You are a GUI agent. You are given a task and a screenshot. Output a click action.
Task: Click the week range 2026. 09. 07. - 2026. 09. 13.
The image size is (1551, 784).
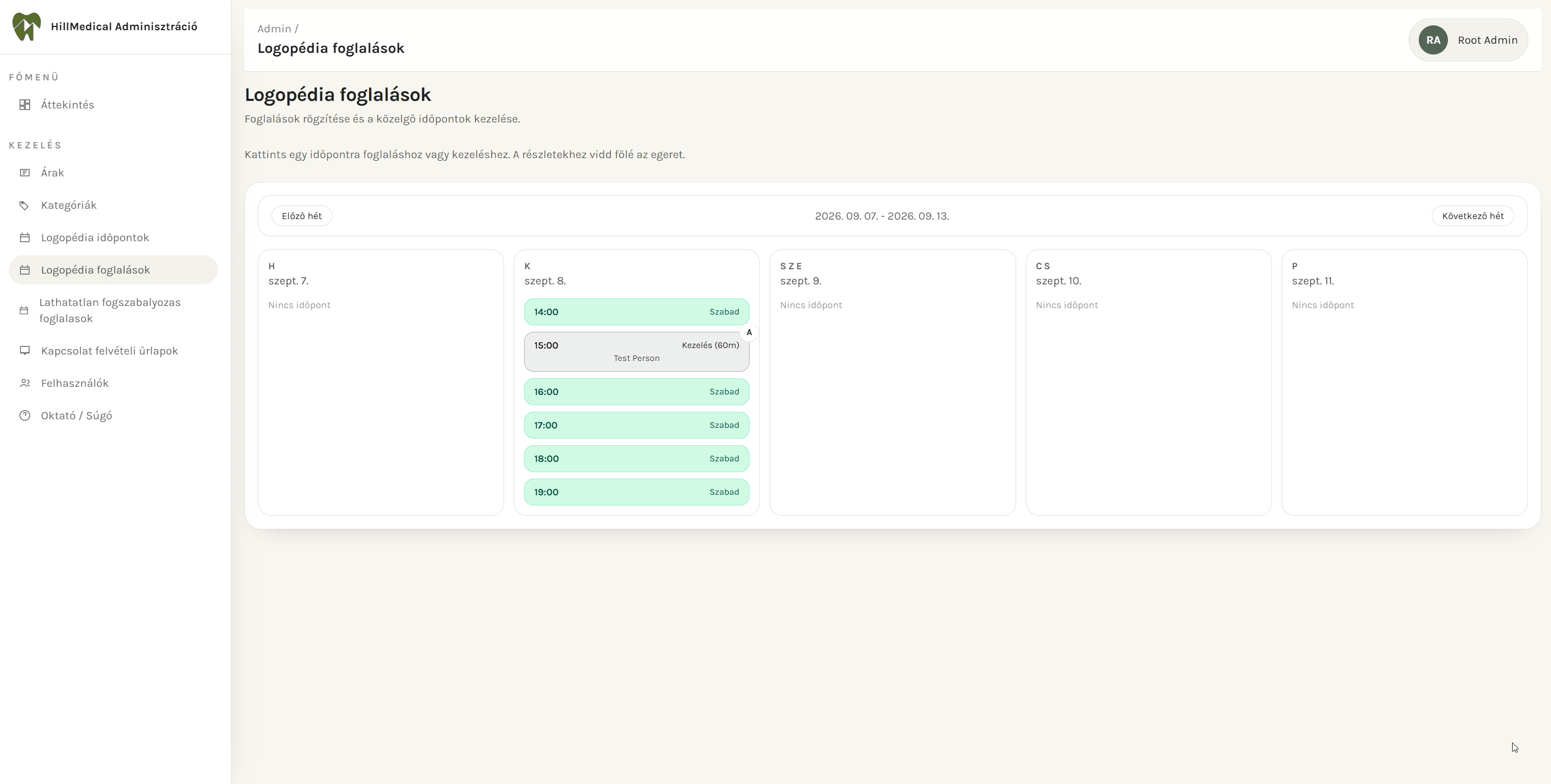(882, 216)
